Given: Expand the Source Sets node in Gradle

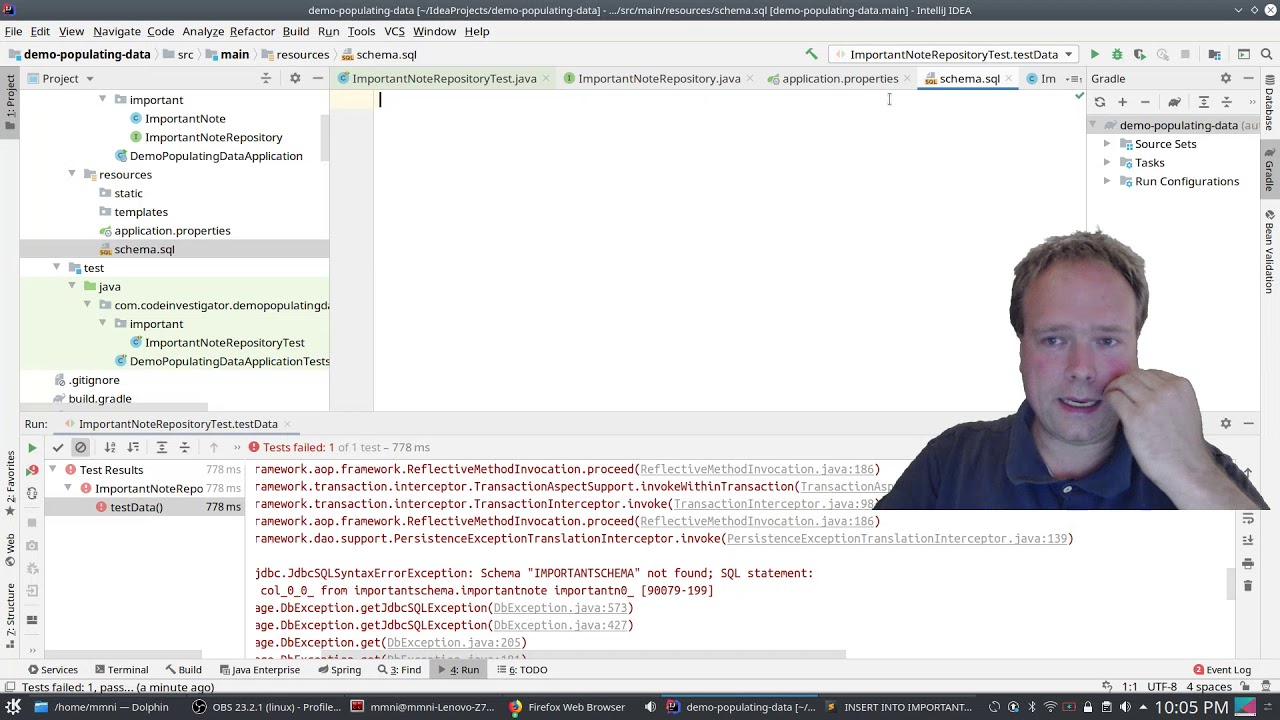Looking at the screenshot, I should click(1107, 144).
